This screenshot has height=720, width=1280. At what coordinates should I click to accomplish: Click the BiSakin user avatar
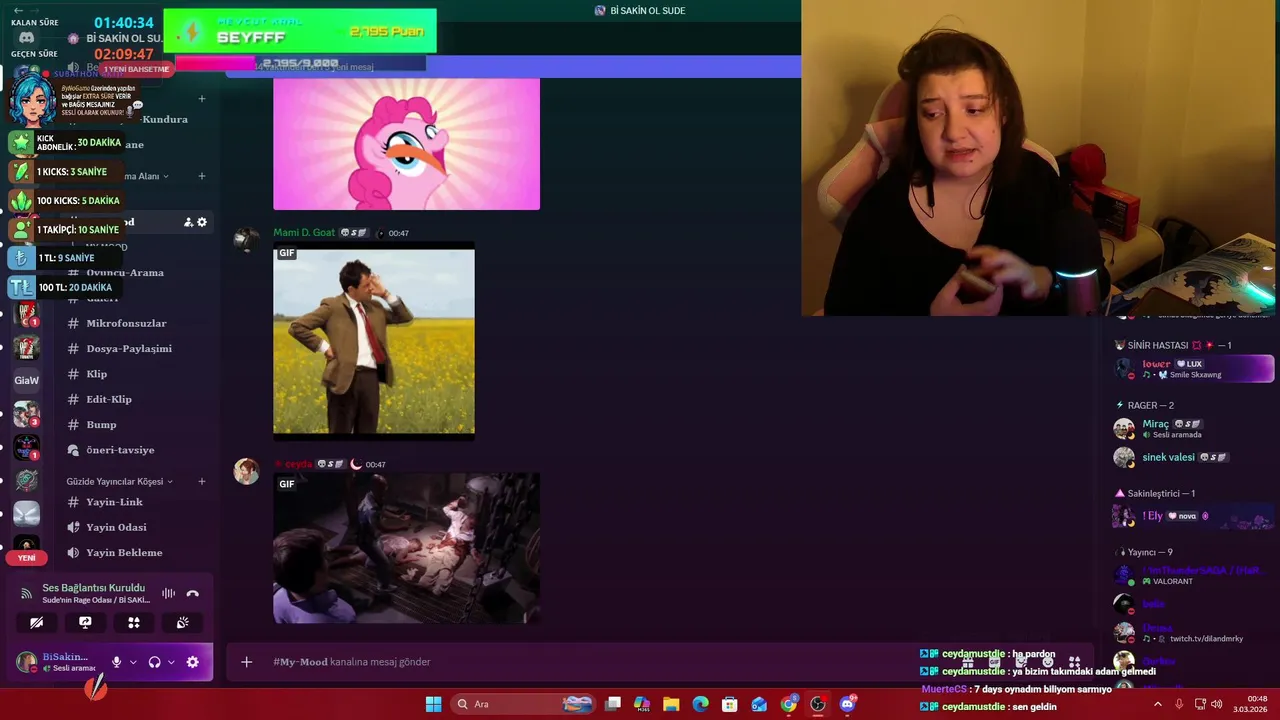[x=27, y=662]
